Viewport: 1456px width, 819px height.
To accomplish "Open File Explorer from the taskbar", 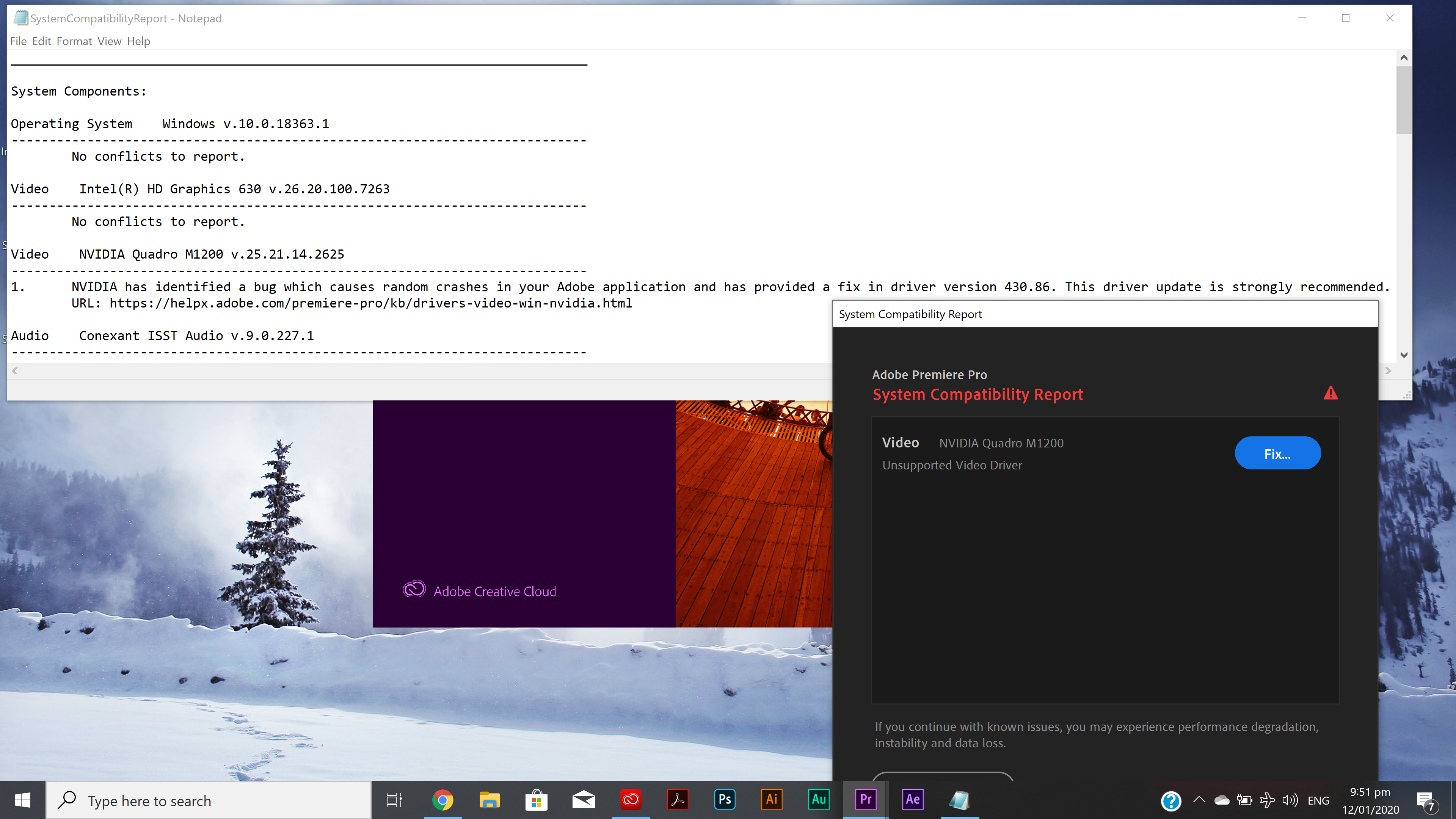I will pyautogui.click(x=490, y=800).
